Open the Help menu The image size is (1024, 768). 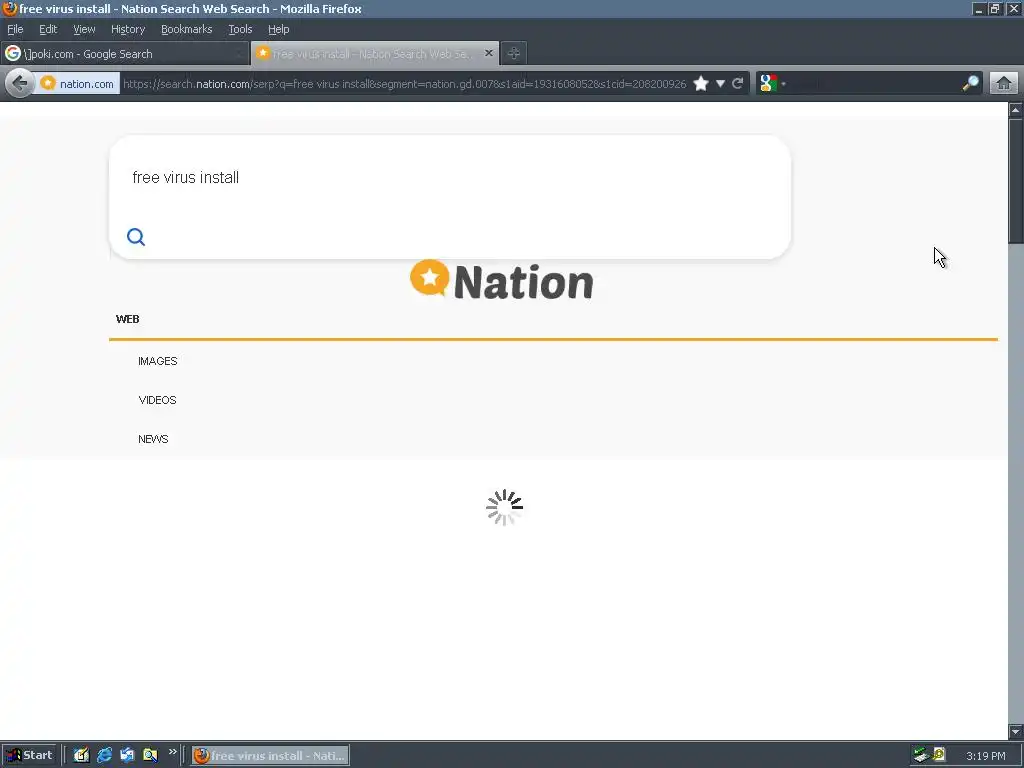279,29
